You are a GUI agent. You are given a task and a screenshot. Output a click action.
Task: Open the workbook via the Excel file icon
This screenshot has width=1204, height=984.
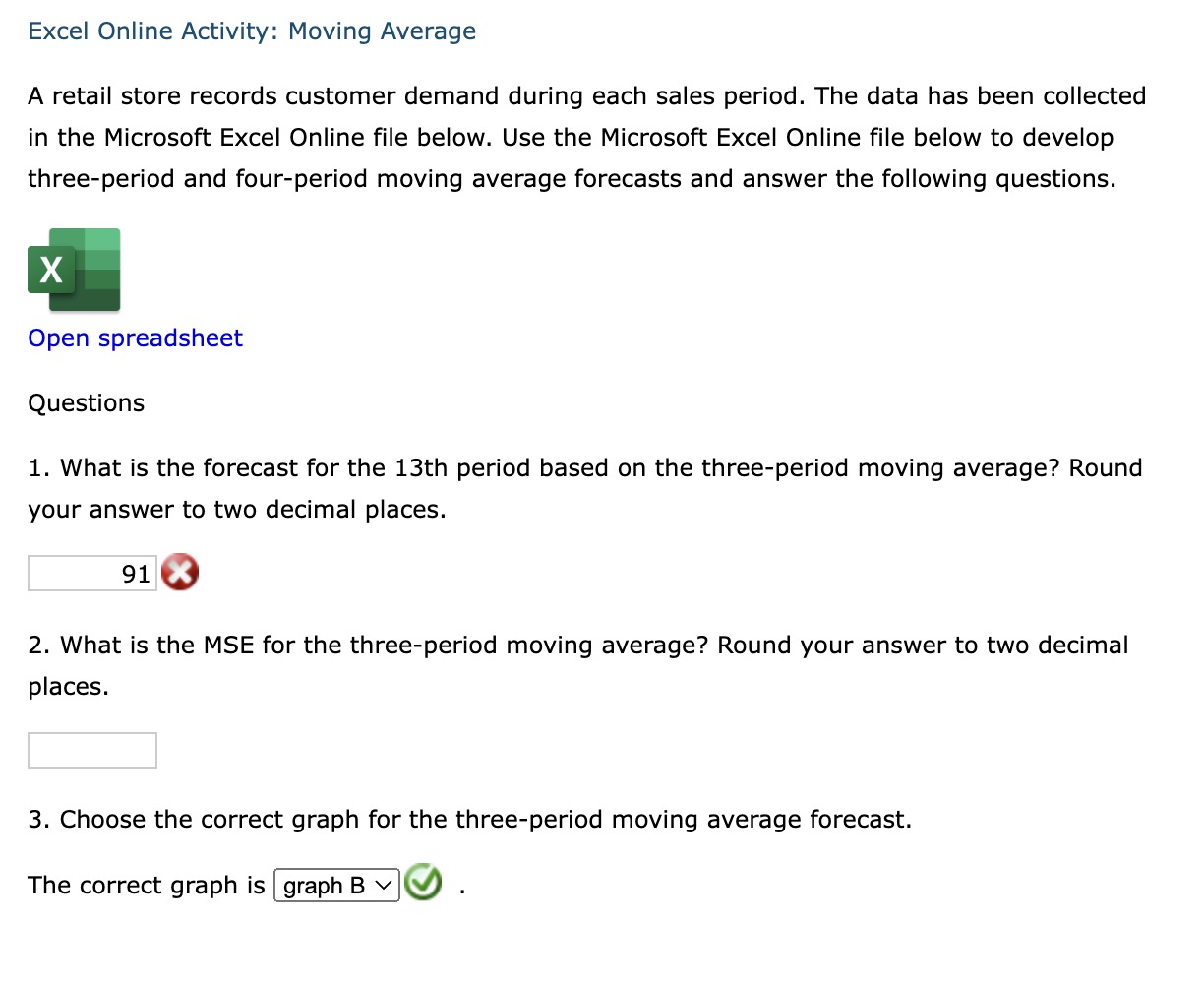(74, 269)
